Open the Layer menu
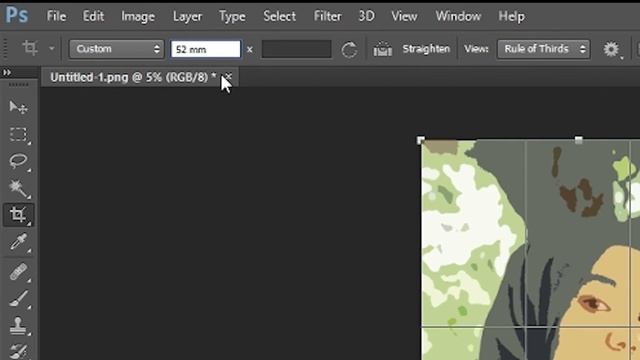The image size is (640, 360). pyautogui.click(x=187, y=16)
